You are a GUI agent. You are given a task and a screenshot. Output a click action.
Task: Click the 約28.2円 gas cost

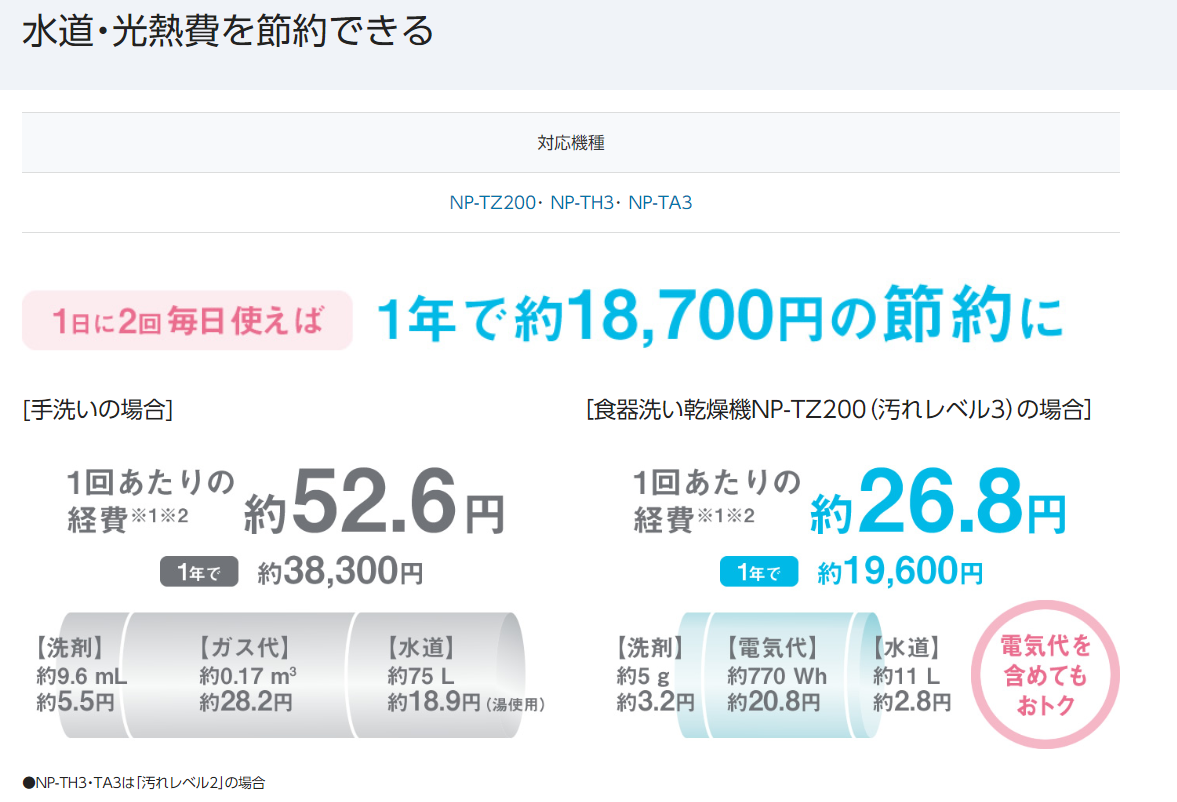pyautogui.click(x=245, y=702)
